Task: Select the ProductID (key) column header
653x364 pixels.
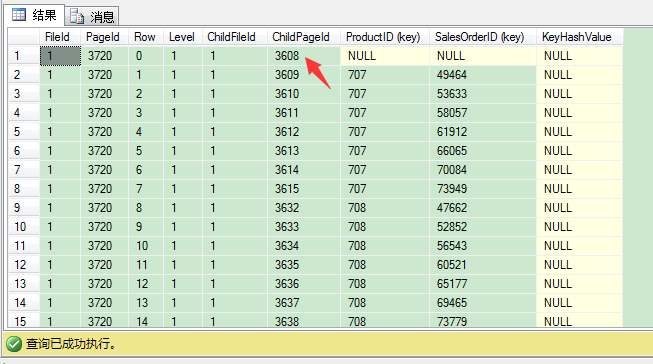Action: coord(385,37)
